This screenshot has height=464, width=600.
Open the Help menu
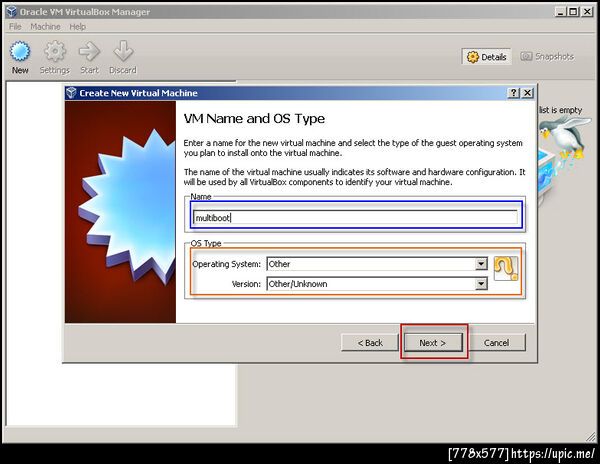click(77, 27)
